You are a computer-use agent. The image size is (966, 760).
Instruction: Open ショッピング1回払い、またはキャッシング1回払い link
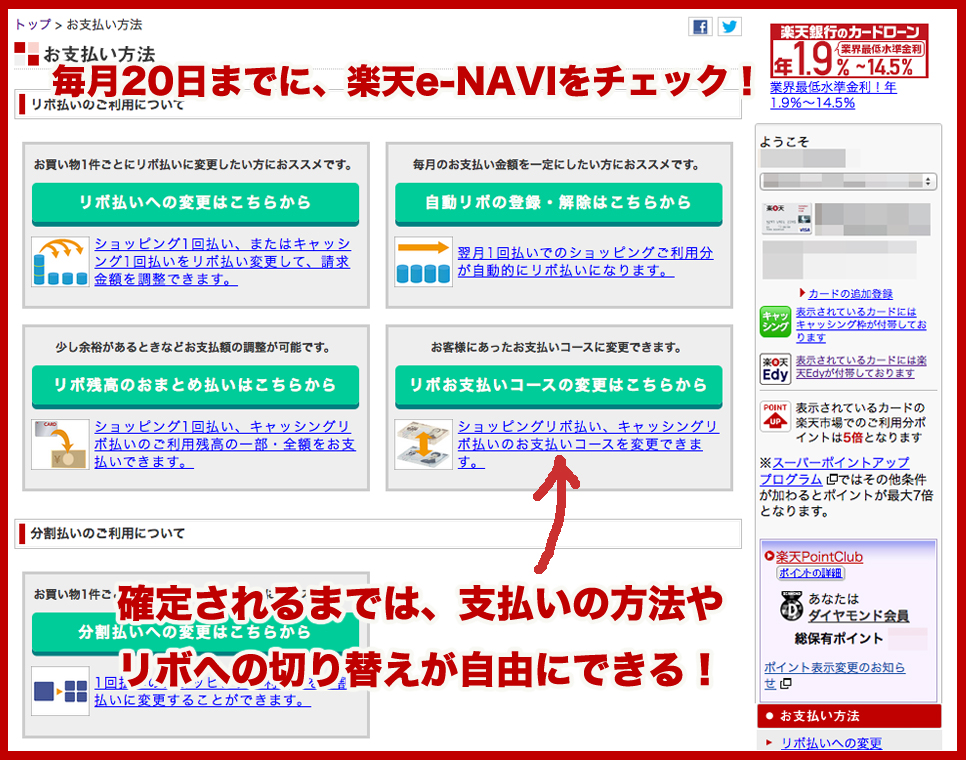pos(222,261)
